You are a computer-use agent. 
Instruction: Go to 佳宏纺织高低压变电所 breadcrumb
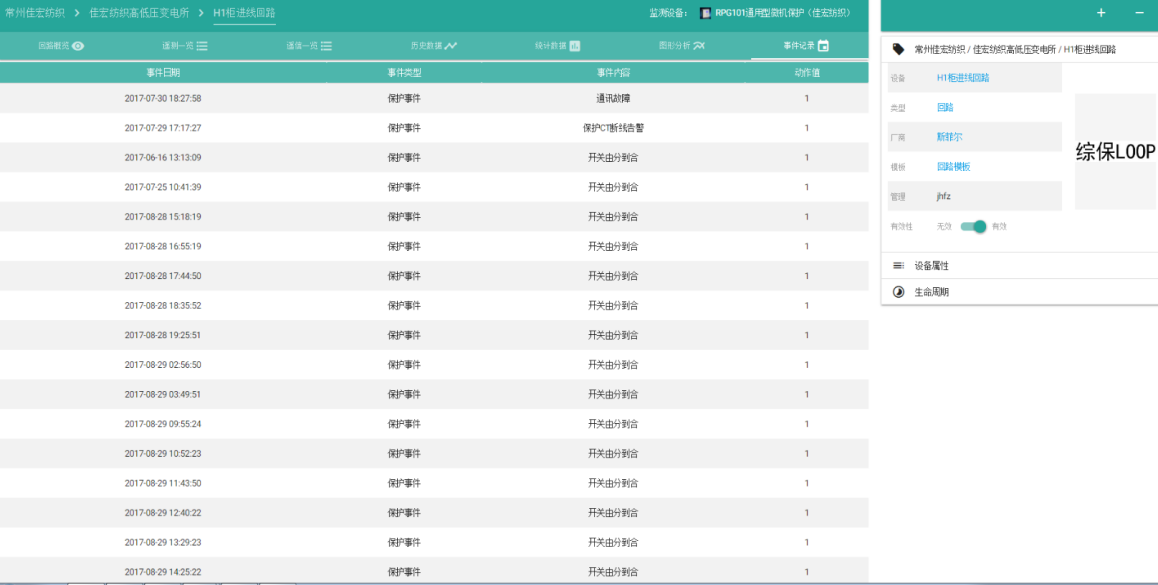[139, 13]
